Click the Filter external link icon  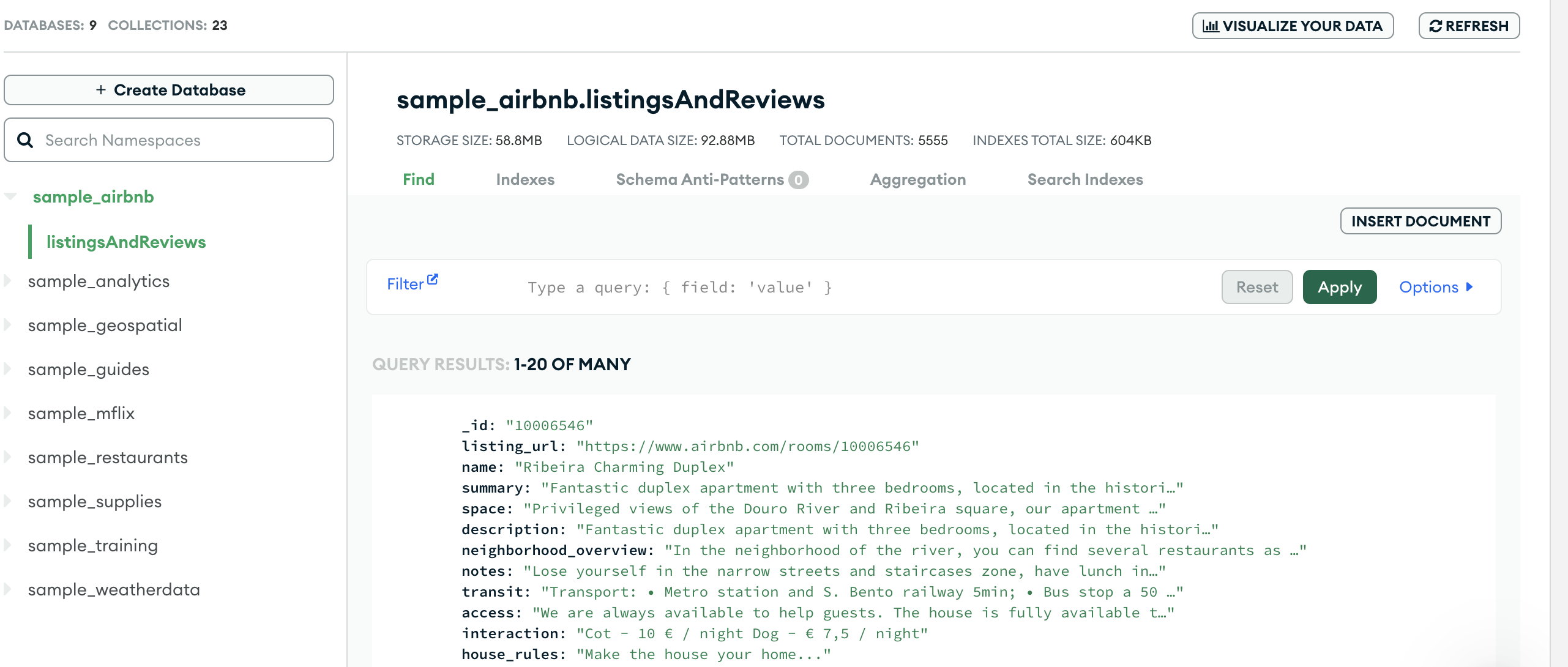tap(433, 280)
